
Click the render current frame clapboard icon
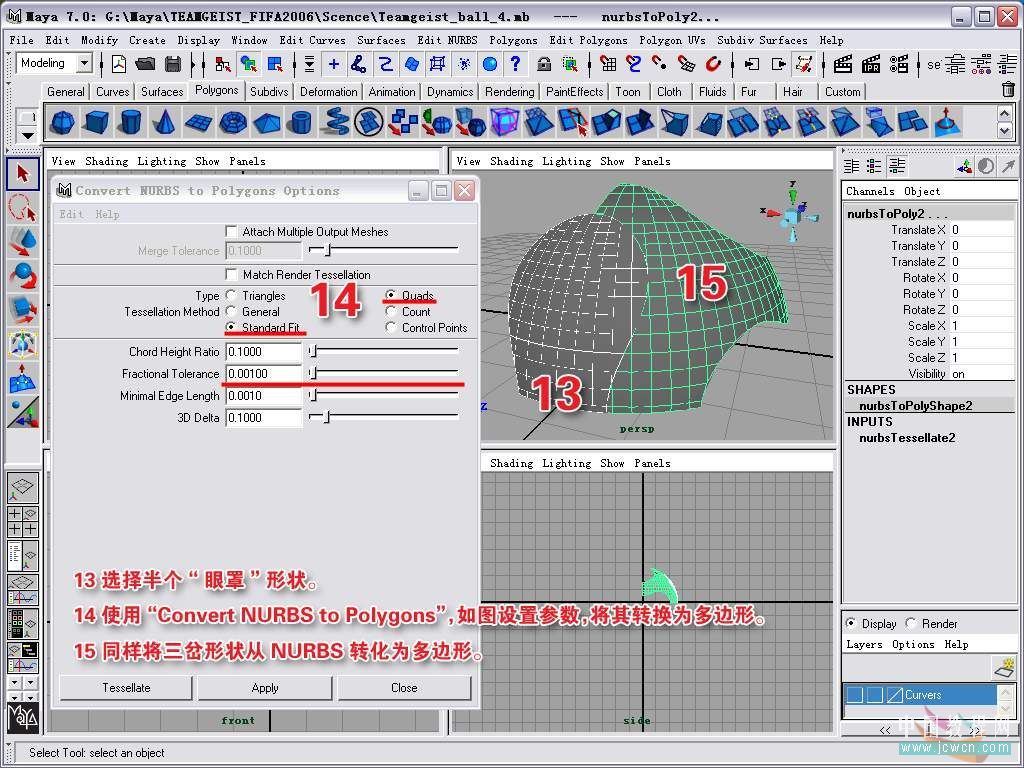coord(843,64)
